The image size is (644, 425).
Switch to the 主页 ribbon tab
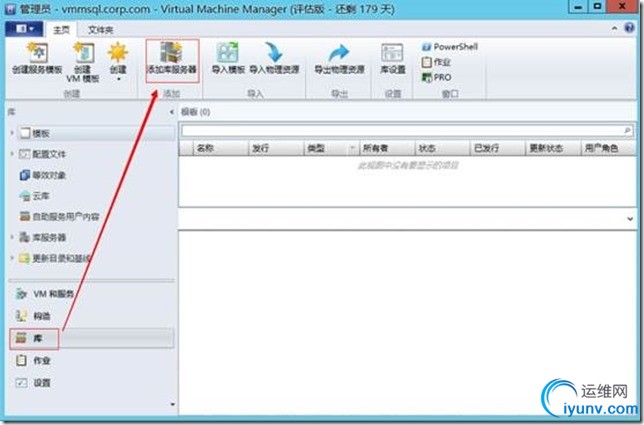click(62, 30)
